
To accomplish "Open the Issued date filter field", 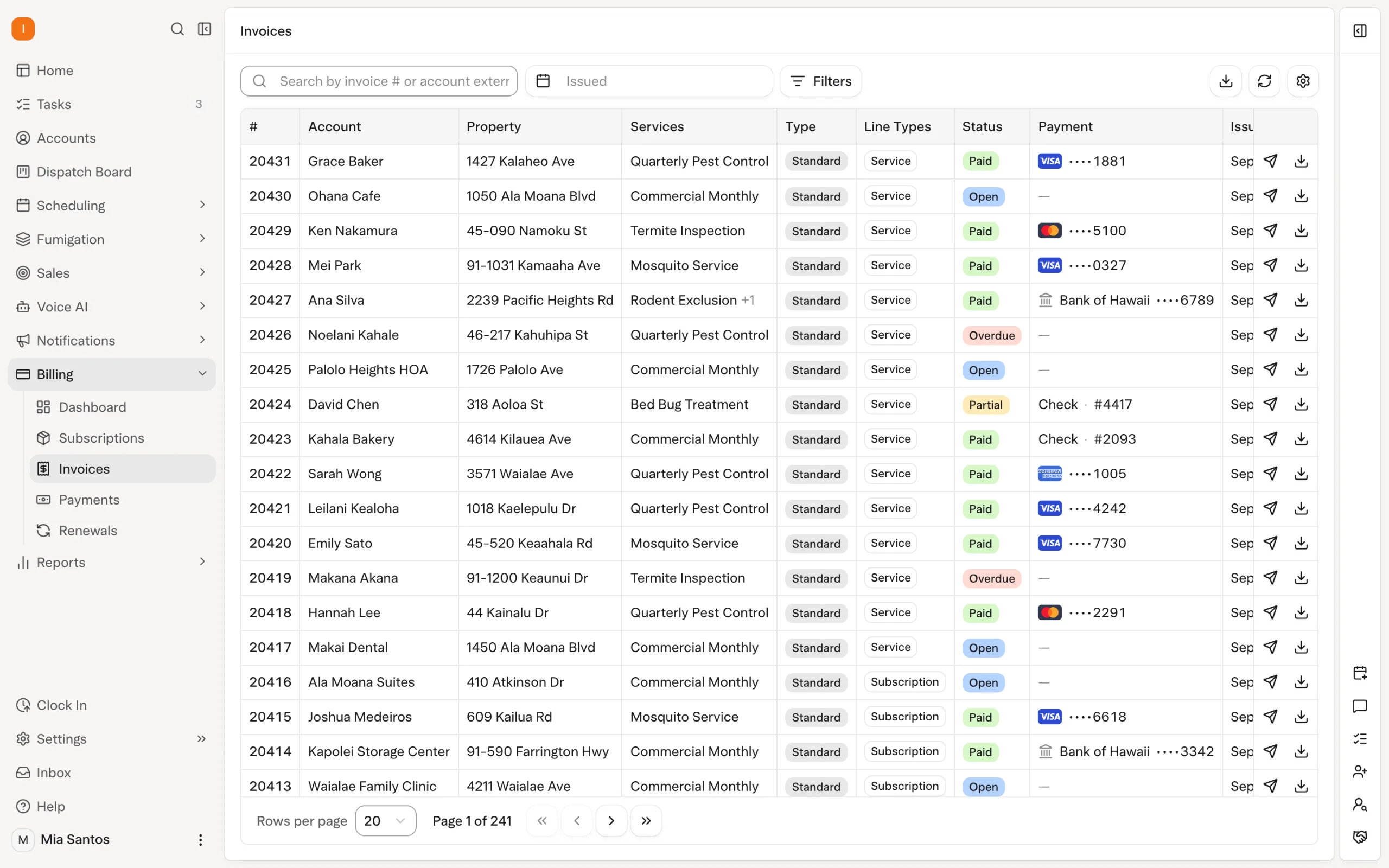I will tap(648, 81).
